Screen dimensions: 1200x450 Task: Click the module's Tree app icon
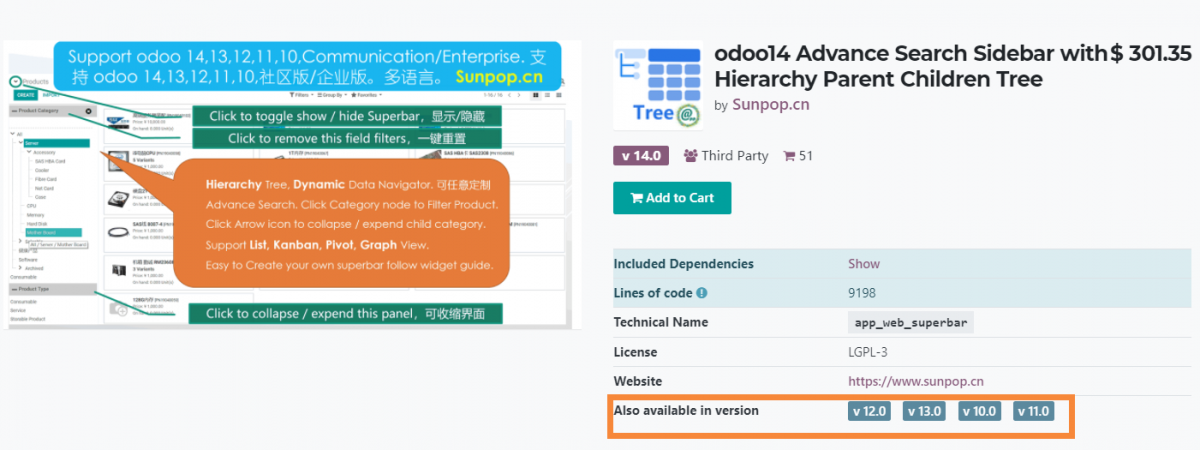tap(658, 86)
